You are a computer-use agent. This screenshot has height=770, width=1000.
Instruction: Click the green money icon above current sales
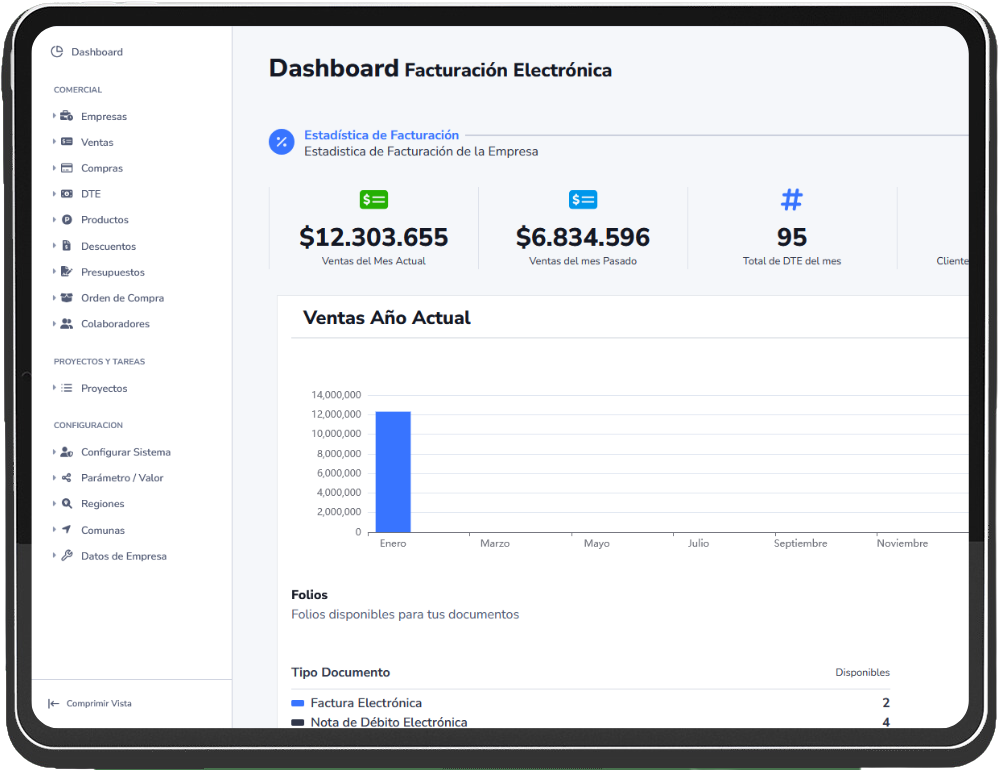374,200
